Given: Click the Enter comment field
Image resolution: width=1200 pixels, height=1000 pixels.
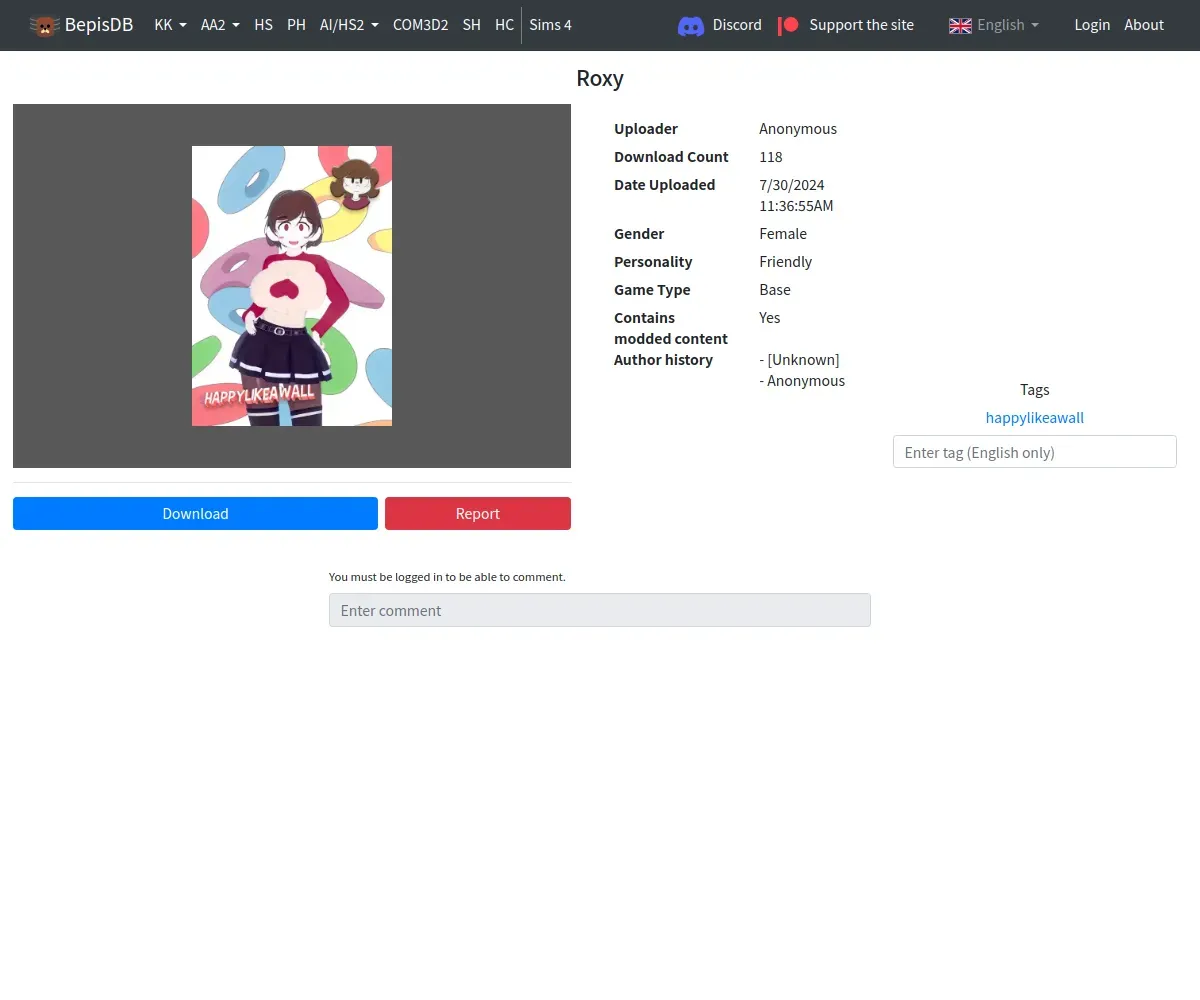Looking at the screenshot, I should click(x=600, y=610).
